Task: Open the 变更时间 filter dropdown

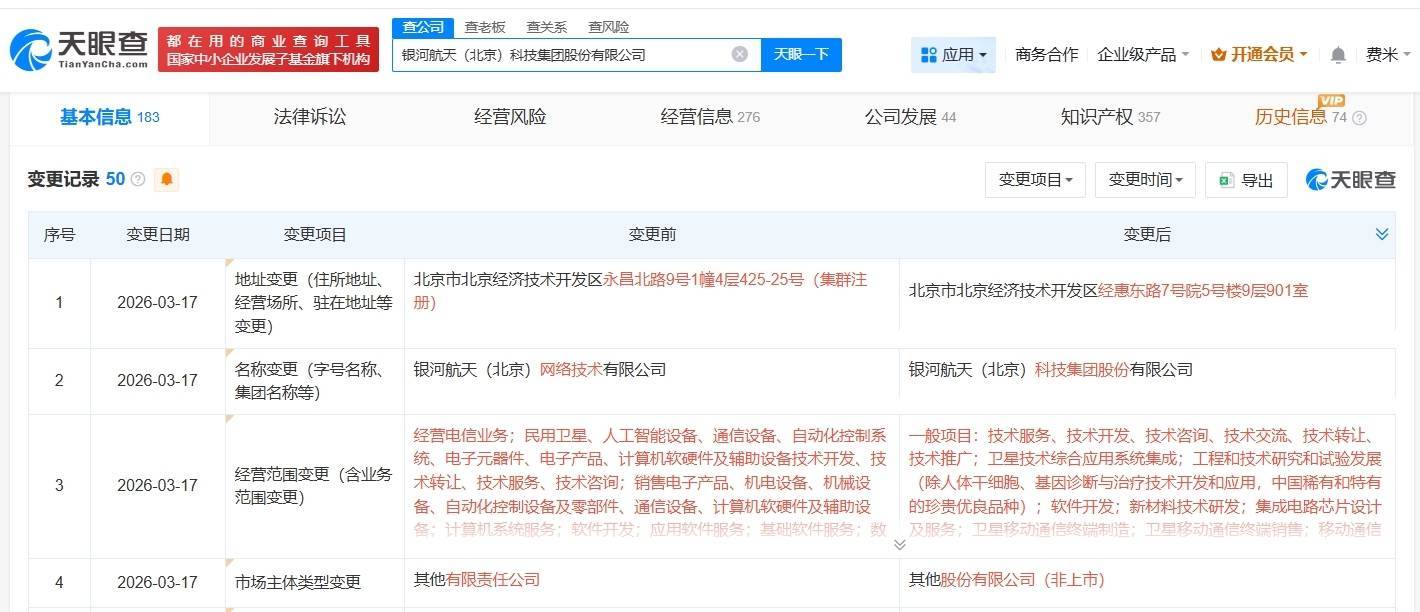Action: click(1145, 180)
